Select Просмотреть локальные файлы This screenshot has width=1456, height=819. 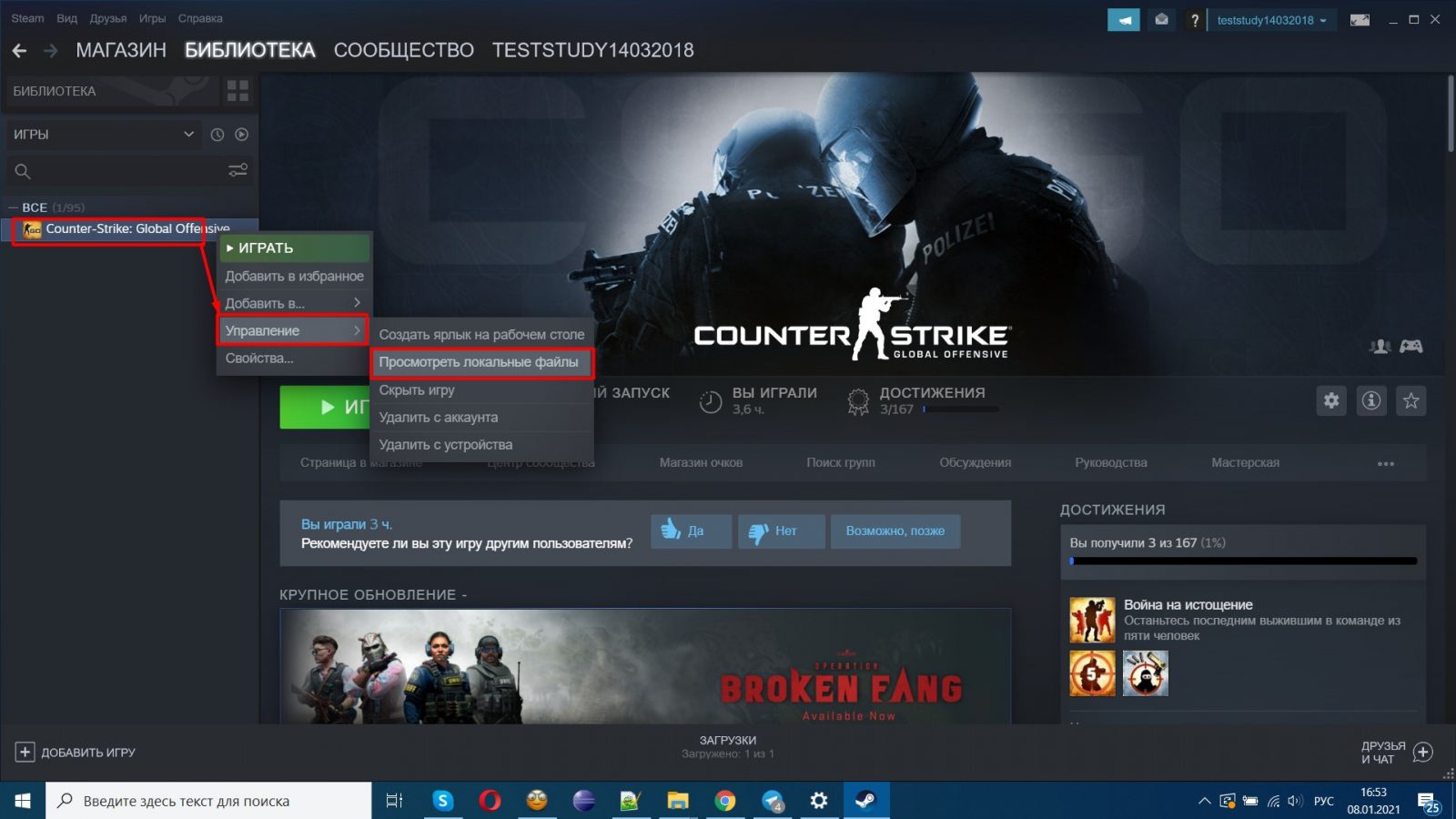[x=482, y=362]
